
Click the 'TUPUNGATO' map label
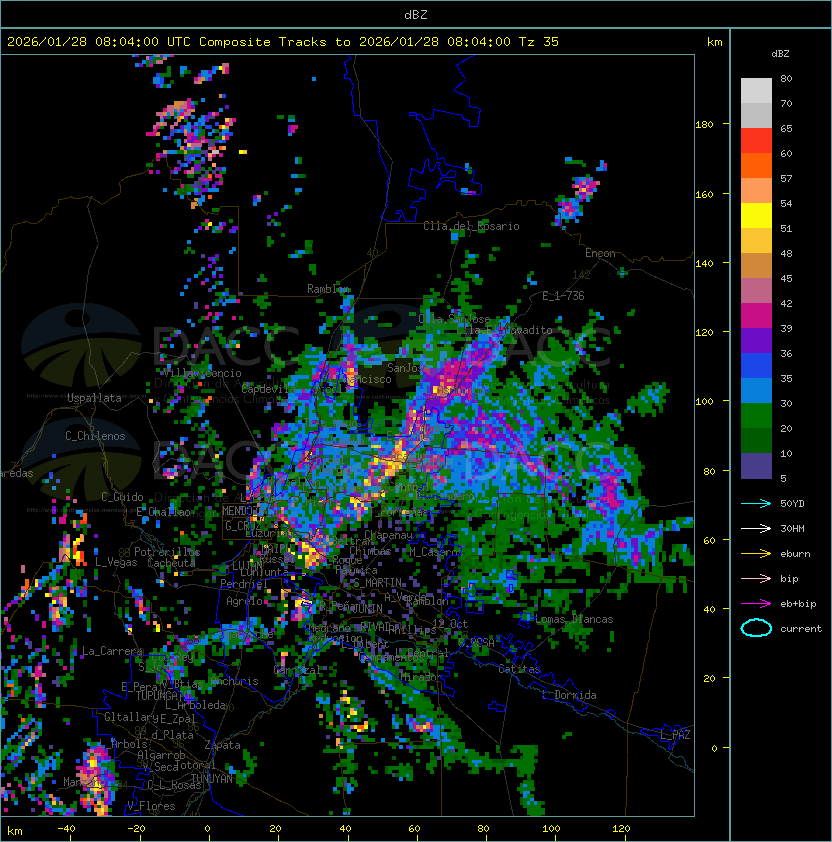tap(163, 695)
